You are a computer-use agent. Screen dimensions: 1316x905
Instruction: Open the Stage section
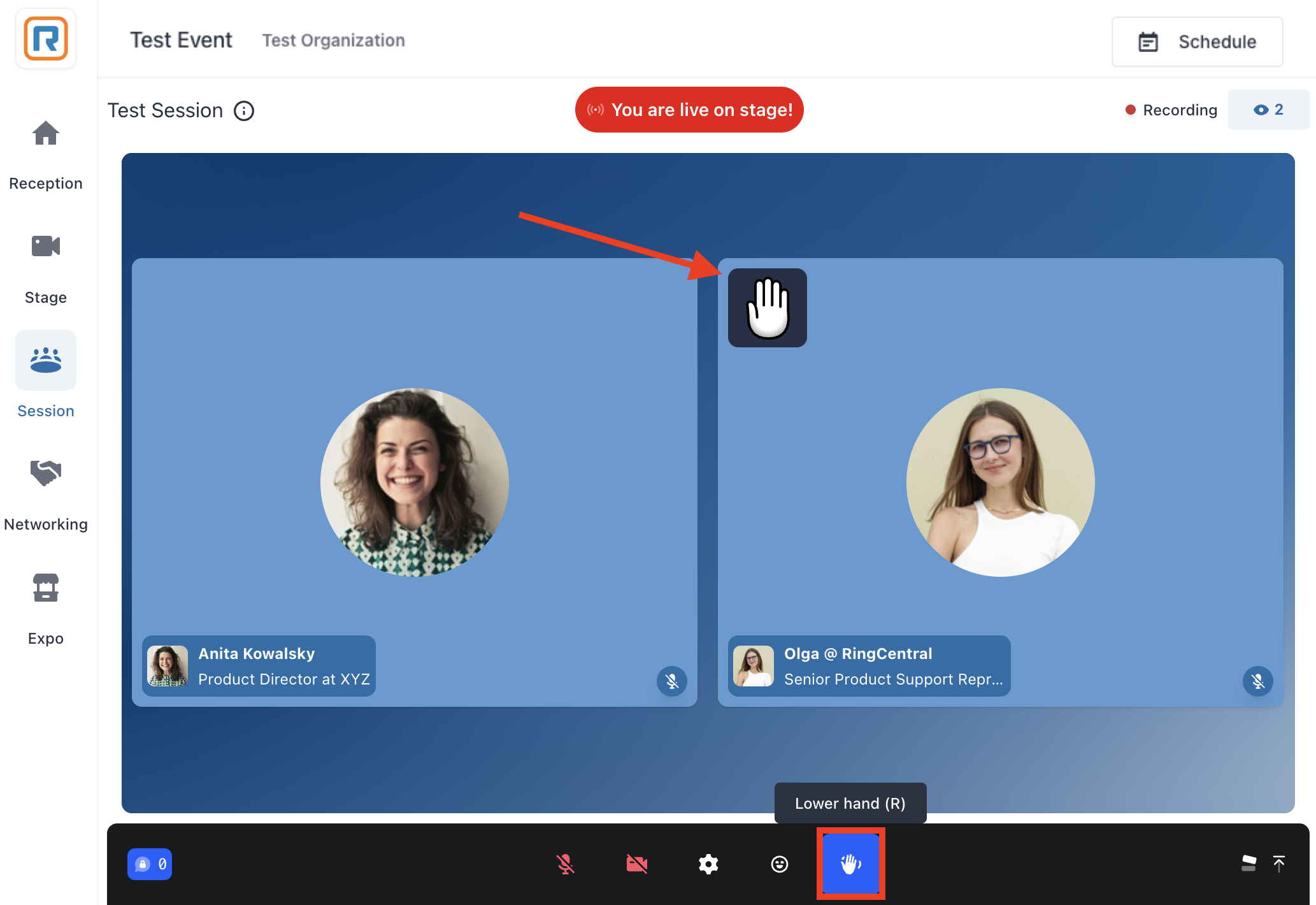46,269
